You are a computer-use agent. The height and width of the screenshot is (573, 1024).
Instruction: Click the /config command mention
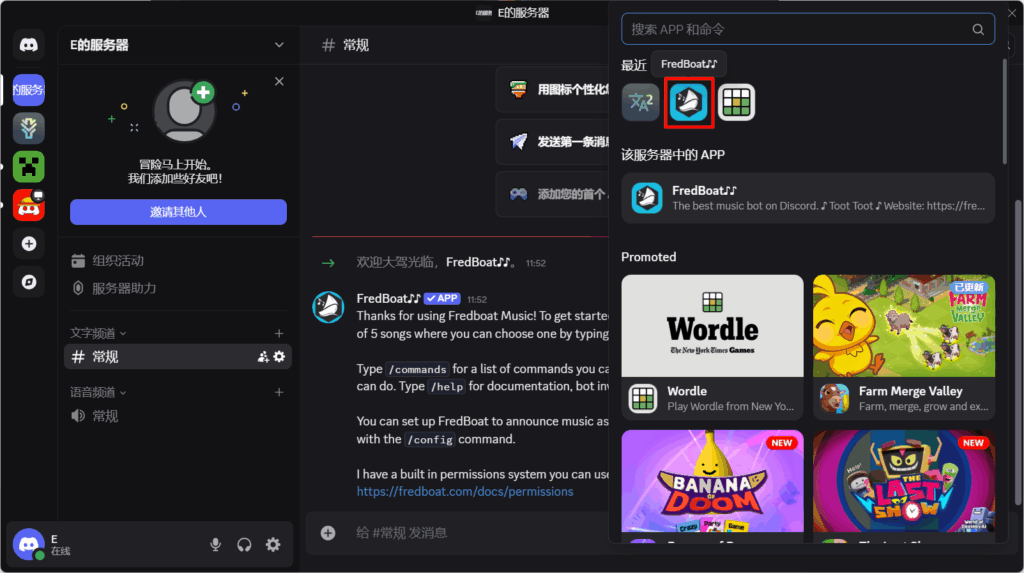(430, 440)
